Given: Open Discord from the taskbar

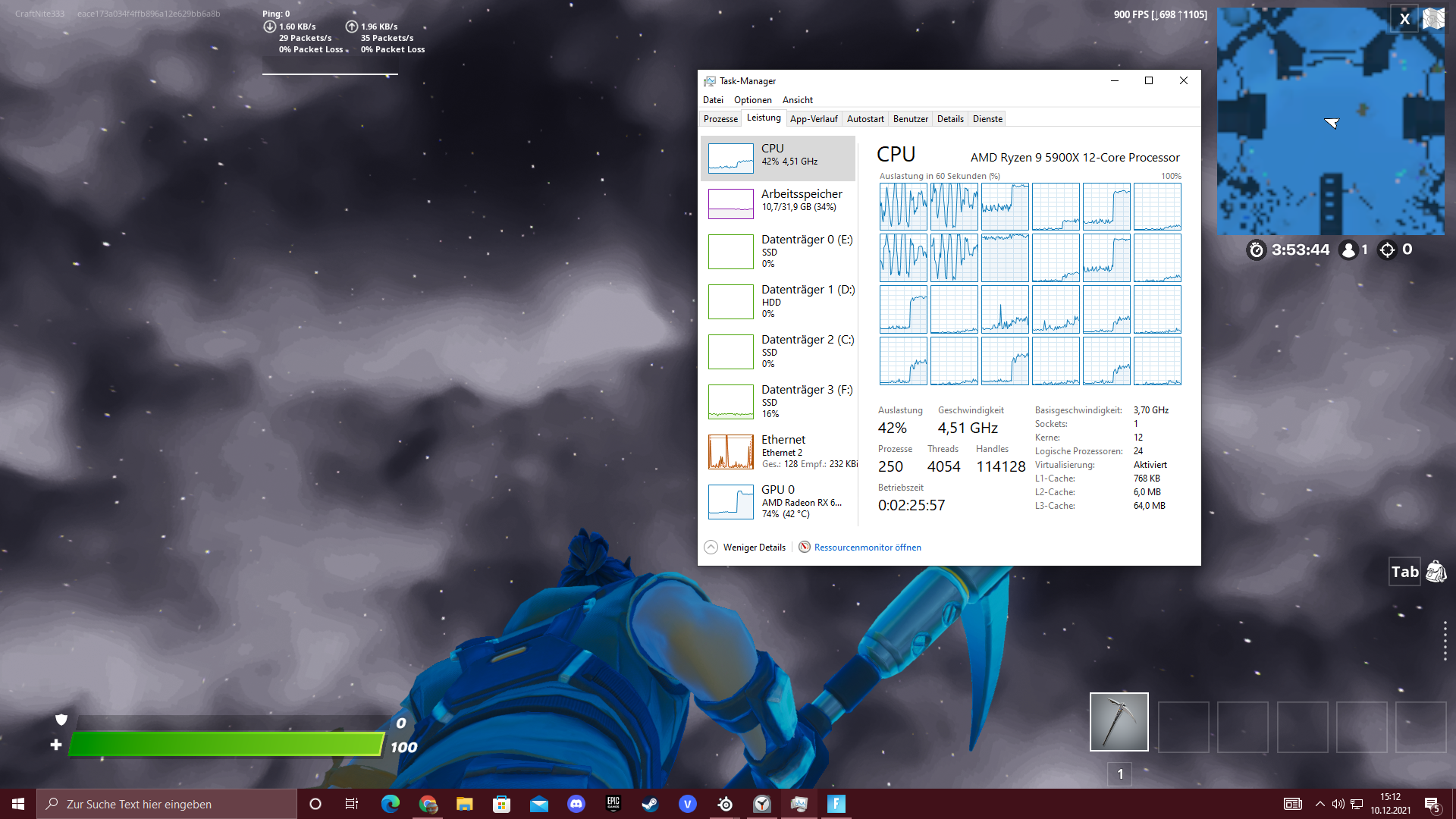Looking at the screenshot, I should click(576, 804).
